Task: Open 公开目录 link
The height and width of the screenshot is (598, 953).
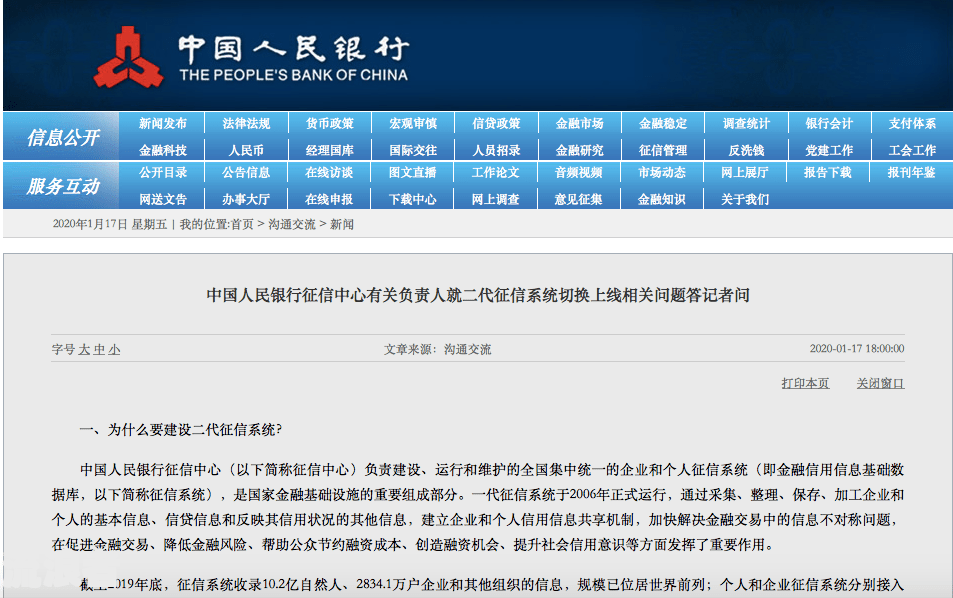Action: pos(162,173)
